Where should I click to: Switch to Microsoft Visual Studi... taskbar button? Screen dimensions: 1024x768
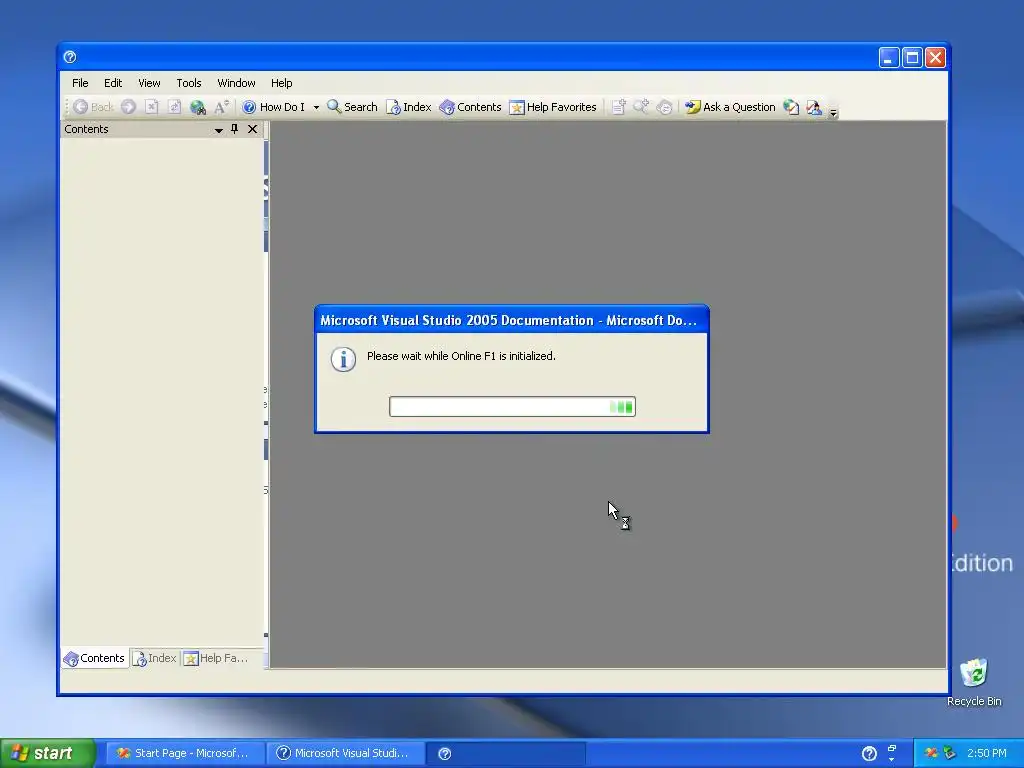pyautogui.click(x=345, y=753)
